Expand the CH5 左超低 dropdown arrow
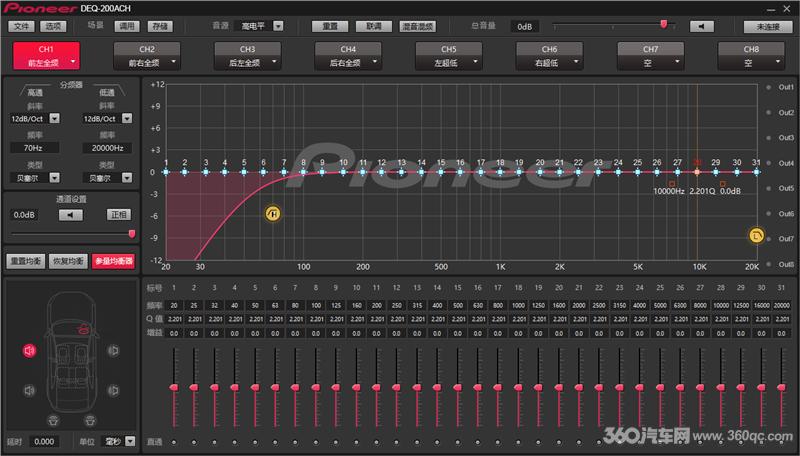Screen dimensions: 800x456 (476, 62)
